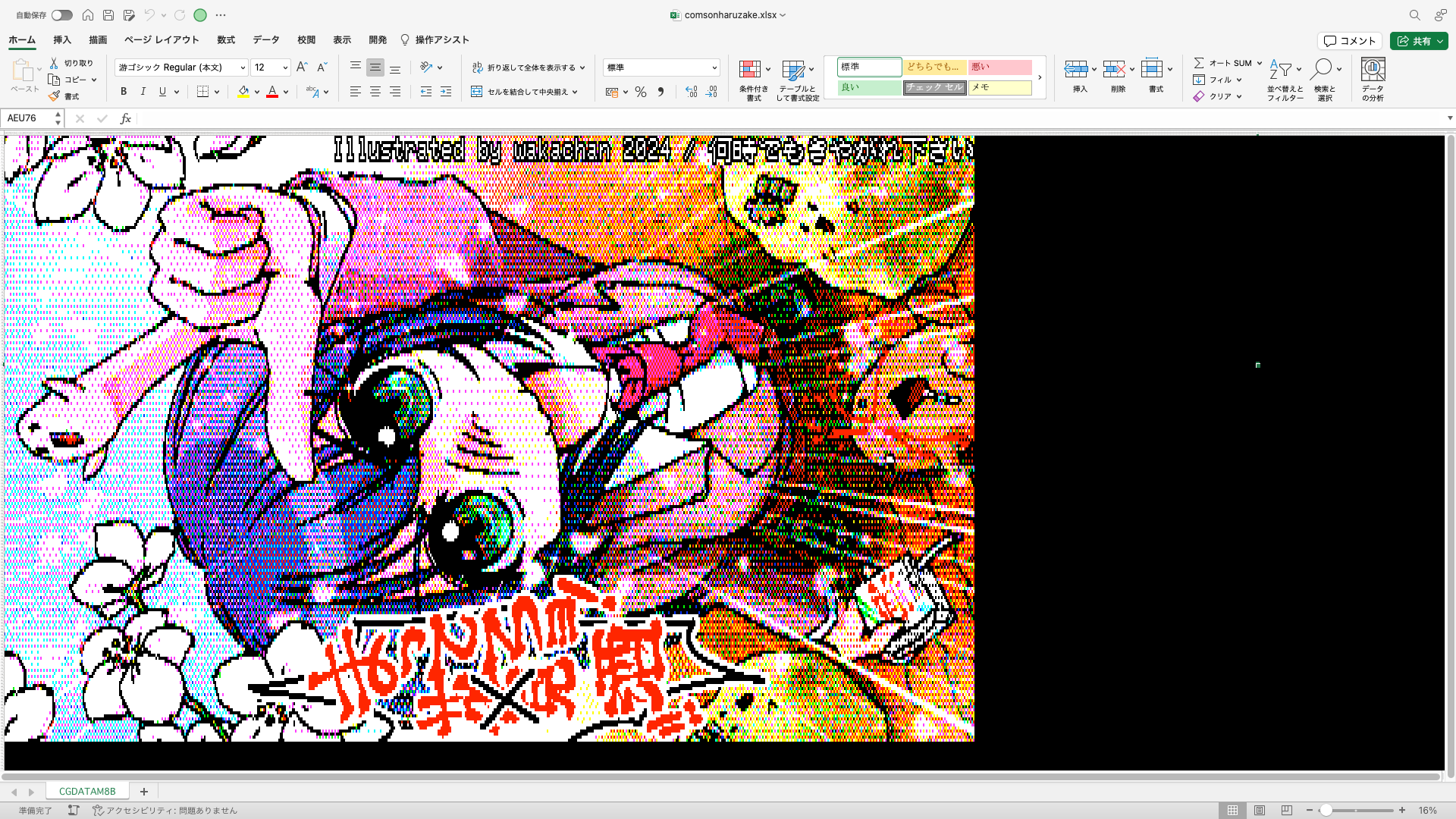Click the increase decimal icon
This screenshot has height=819, width=1456.
691,92
